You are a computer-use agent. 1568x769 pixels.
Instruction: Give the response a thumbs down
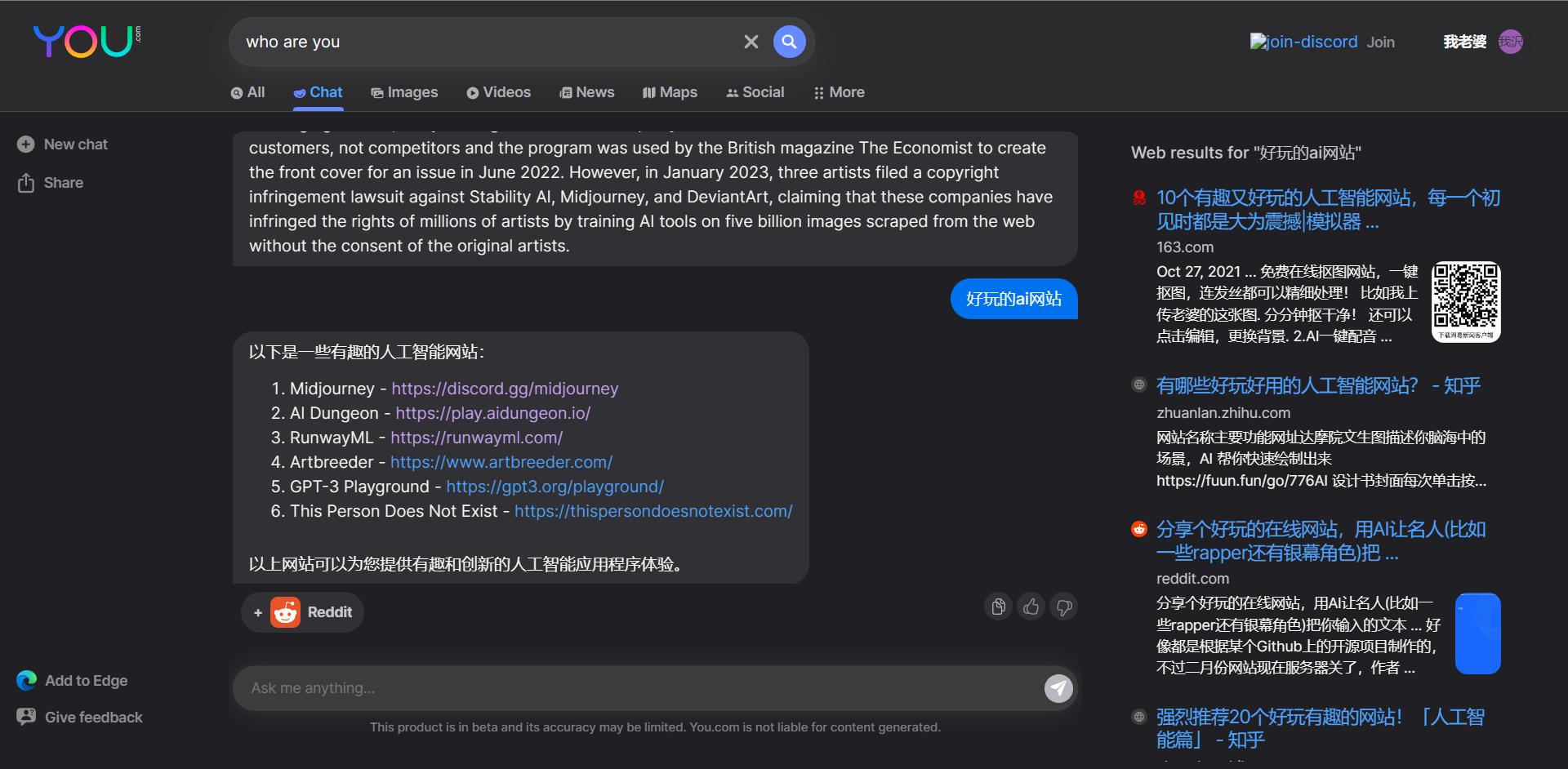pos(1064,607)
